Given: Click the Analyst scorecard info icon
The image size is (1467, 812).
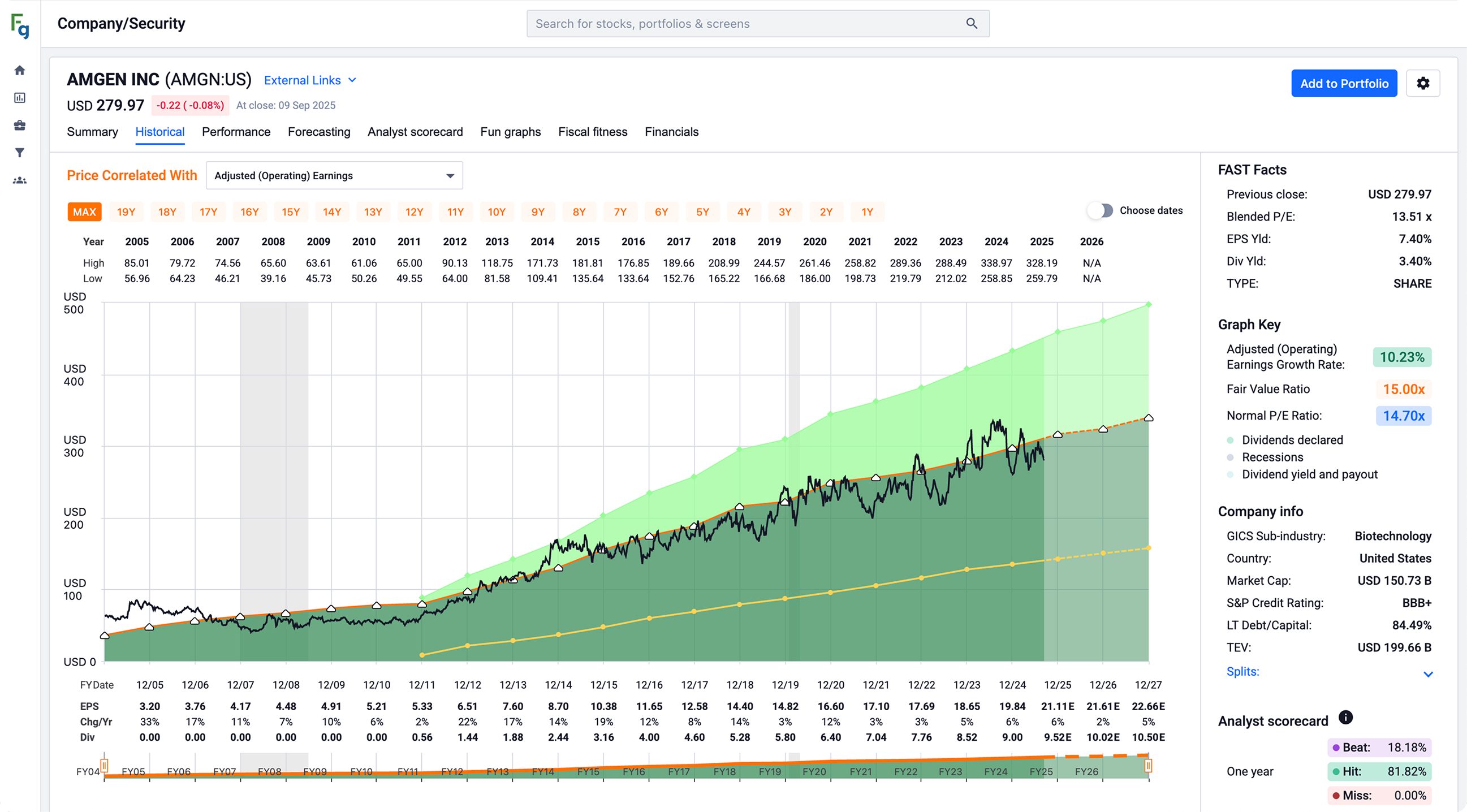Looking at the screenshot, I should click(1345, 717).
